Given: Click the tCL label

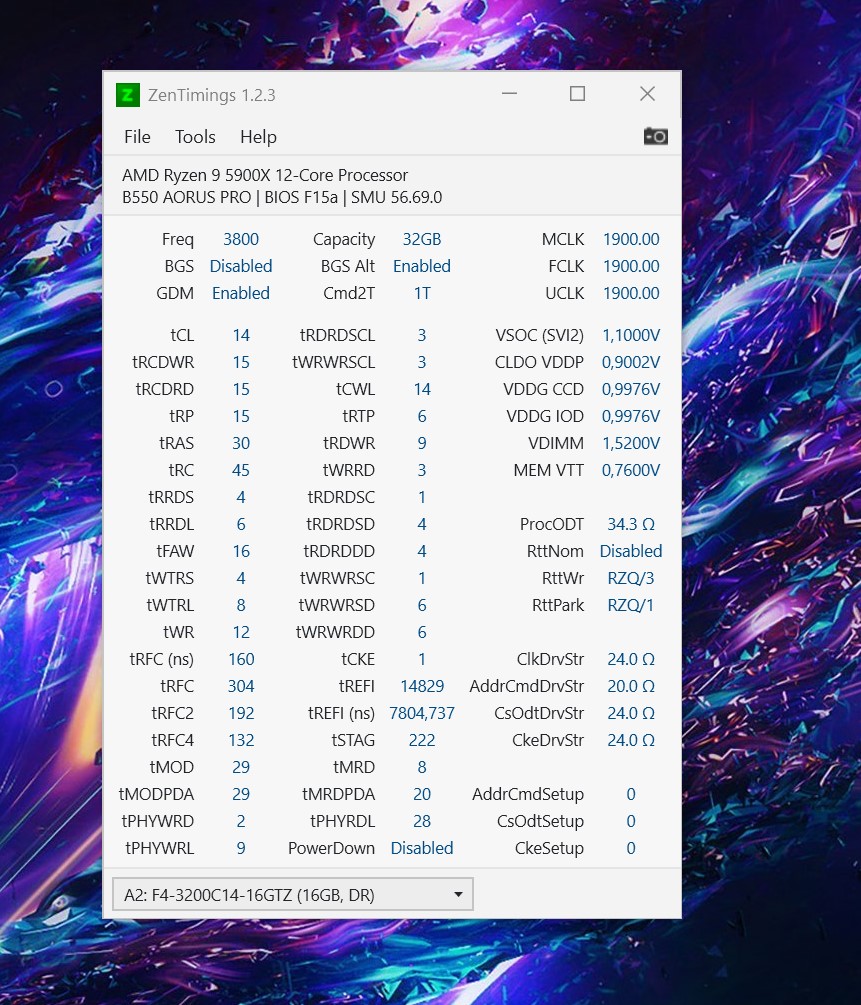Looking at the screenshot, I should pos(181,335).
